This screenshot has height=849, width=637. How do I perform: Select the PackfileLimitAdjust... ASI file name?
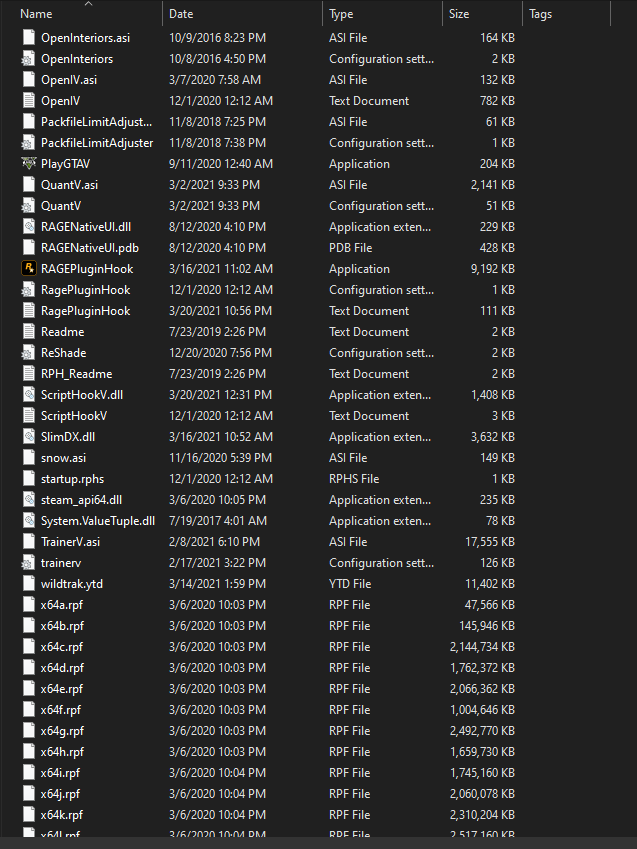96,122
